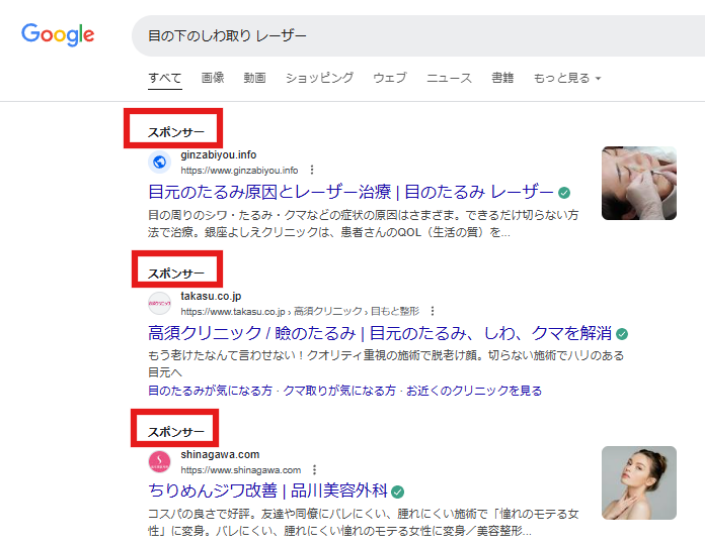Click the https://www.shinagawa.com URL text
This screenshot has height=550, width=705.
[241, 470]
